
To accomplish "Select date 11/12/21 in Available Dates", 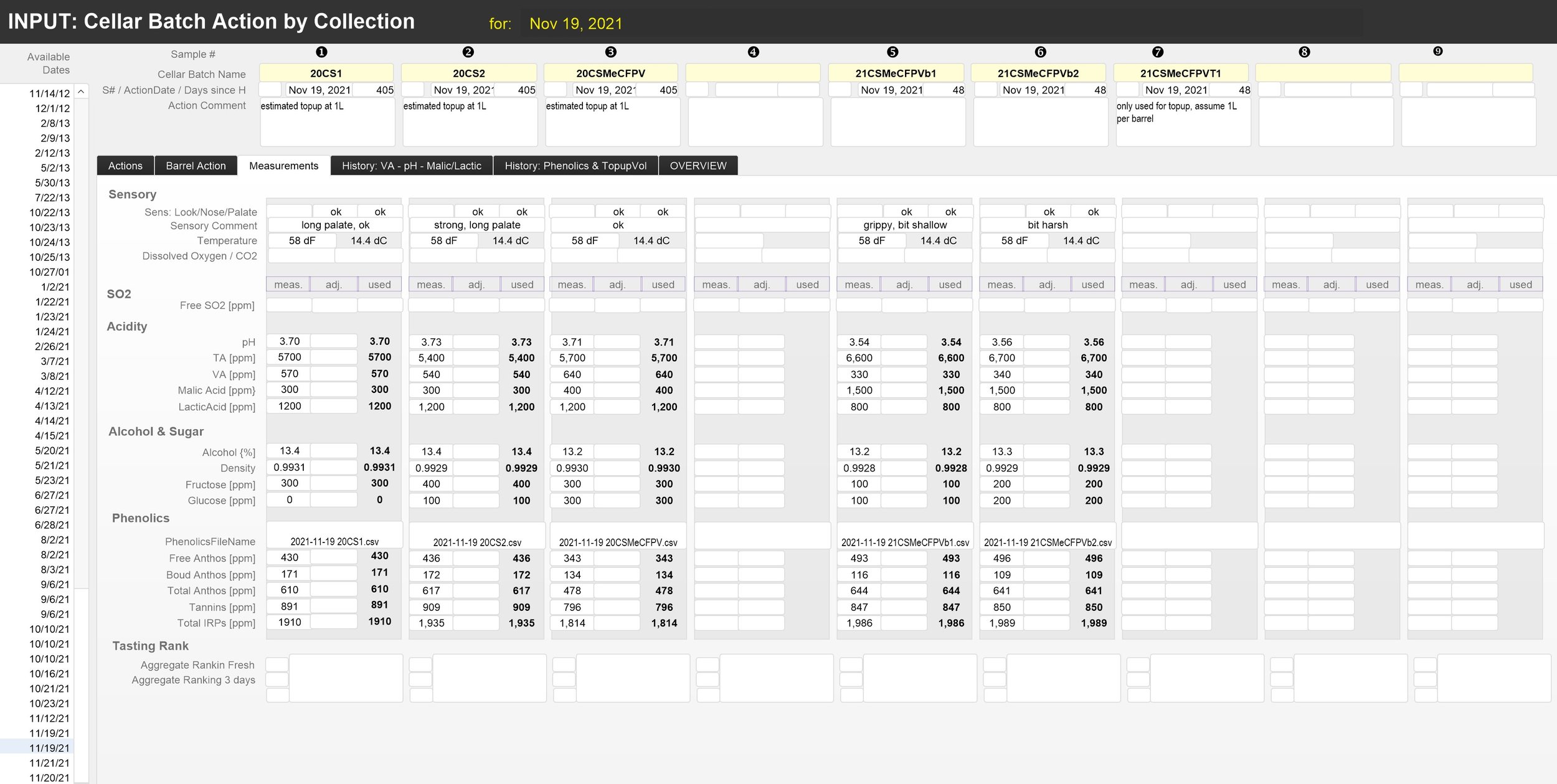I will point(50,719).
